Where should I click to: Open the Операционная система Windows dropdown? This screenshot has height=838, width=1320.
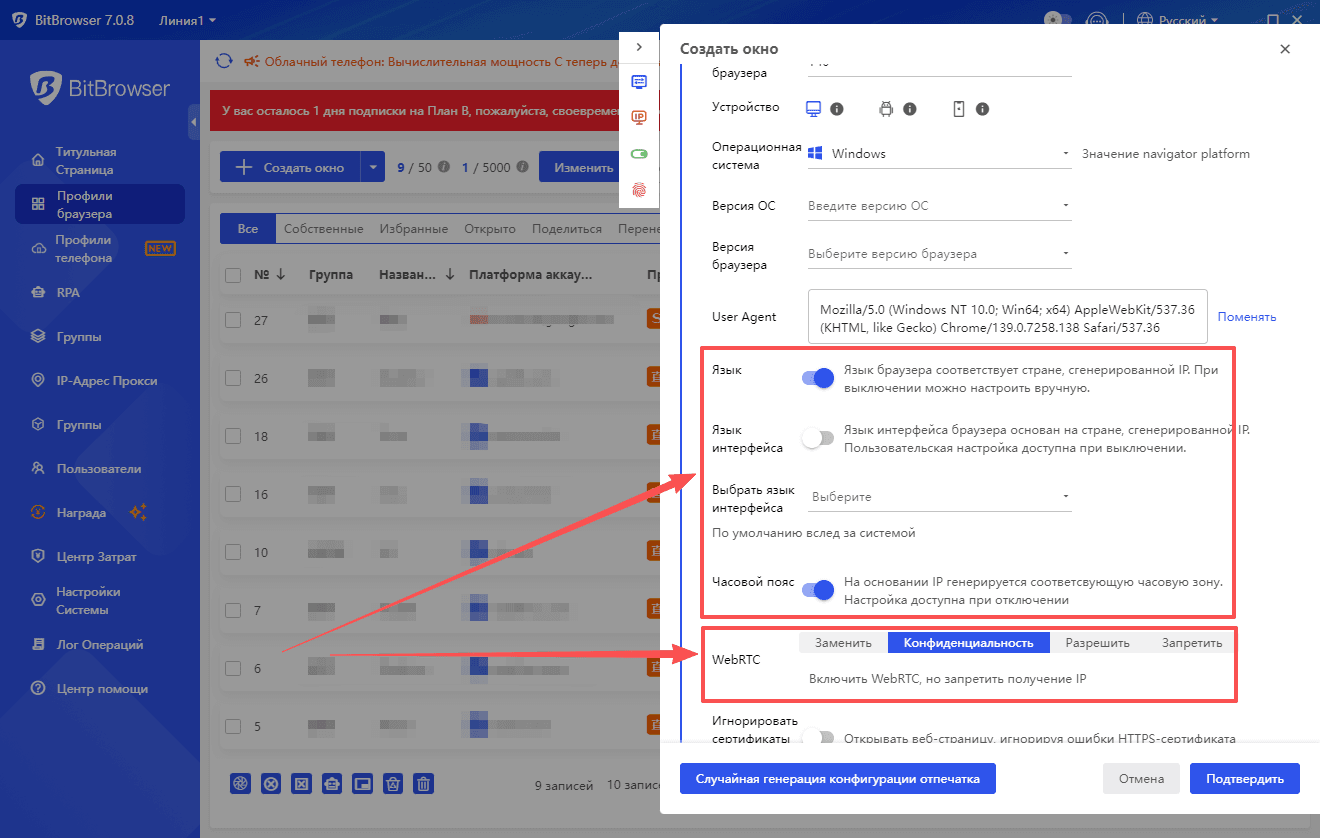[939, 154]
